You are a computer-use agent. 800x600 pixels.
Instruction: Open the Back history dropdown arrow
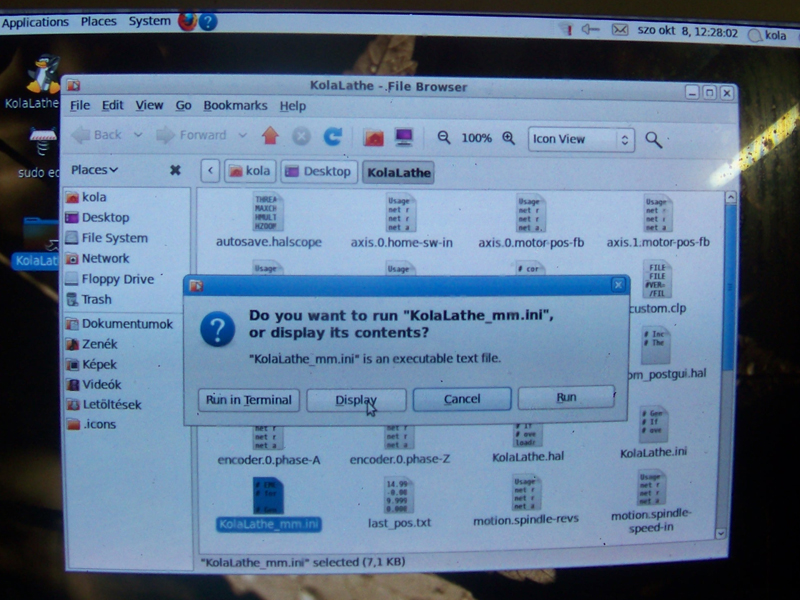(138, 135)
